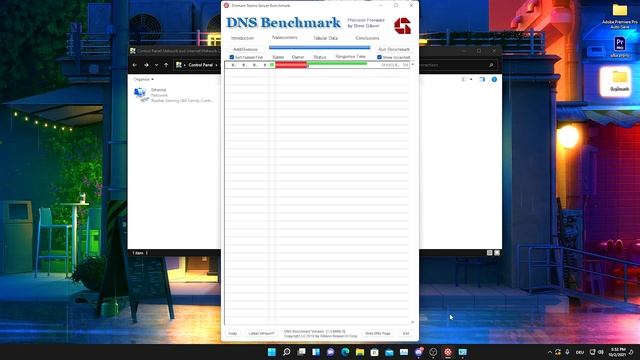Select the Name sub-tab above list
Viewport: 640px width, 360px height.
pyautogui.click(x=278, y=57)
